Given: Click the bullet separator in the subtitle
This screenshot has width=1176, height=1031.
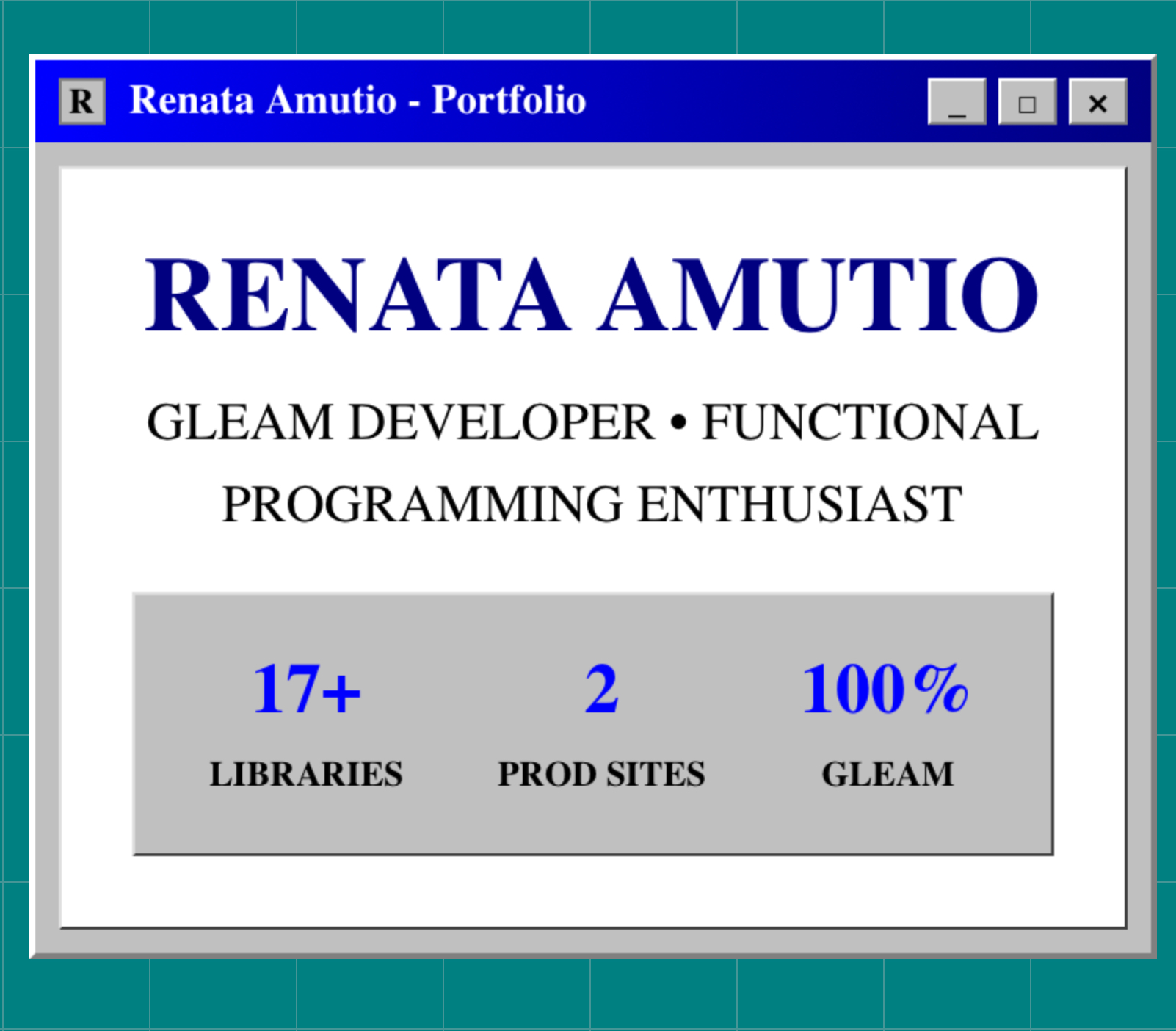Looking at the screenshot, I should coord(678,423).
